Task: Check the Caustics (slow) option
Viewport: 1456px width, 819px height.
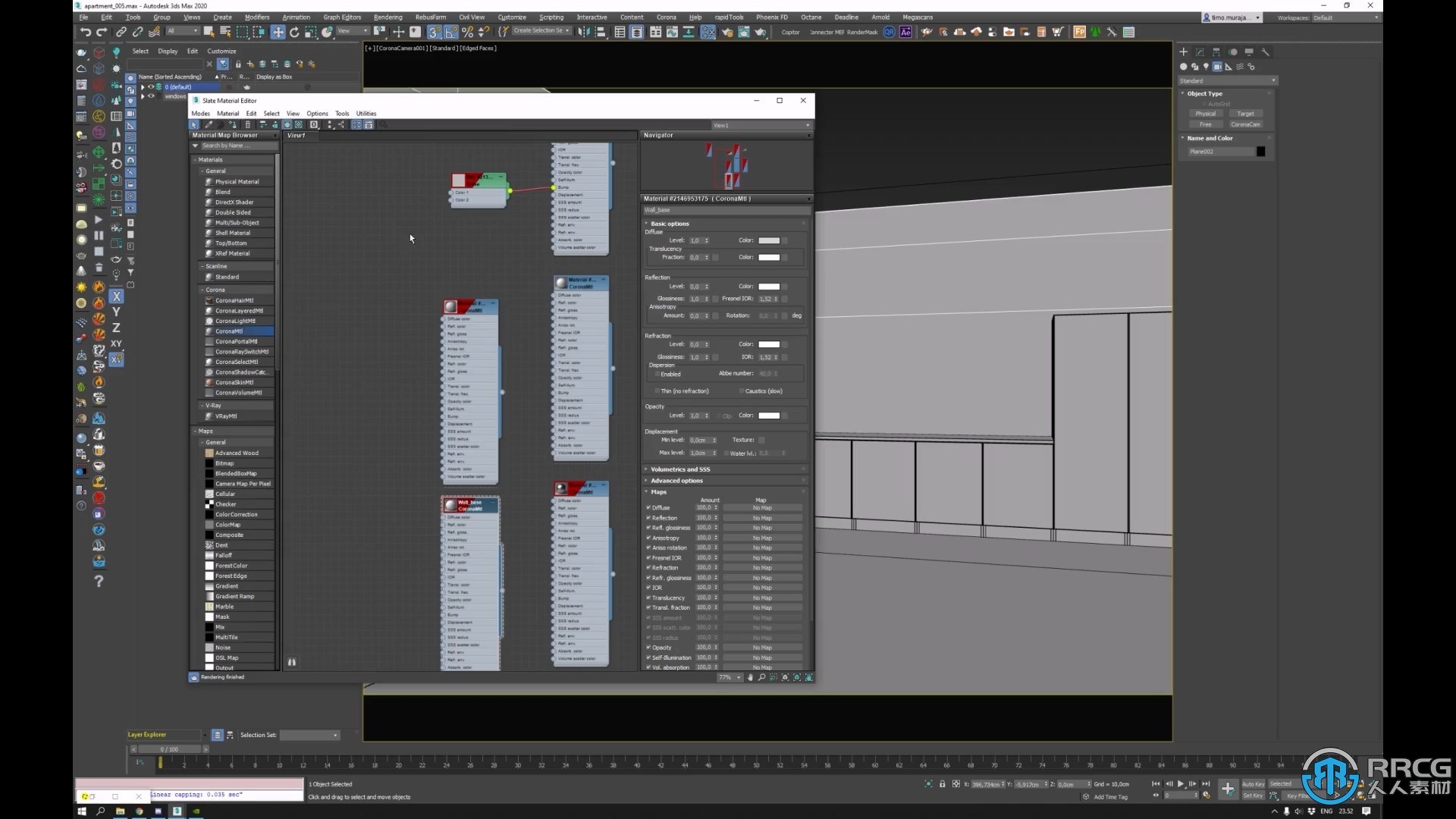Action: click(741, 391)
